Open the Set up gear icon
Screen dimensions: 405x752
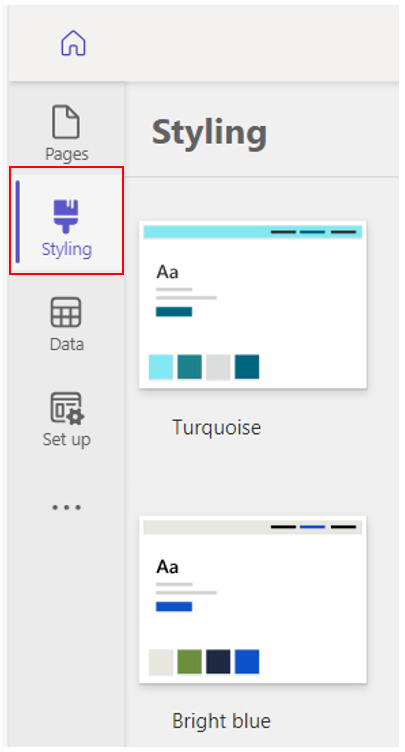(x=66, y=409)
